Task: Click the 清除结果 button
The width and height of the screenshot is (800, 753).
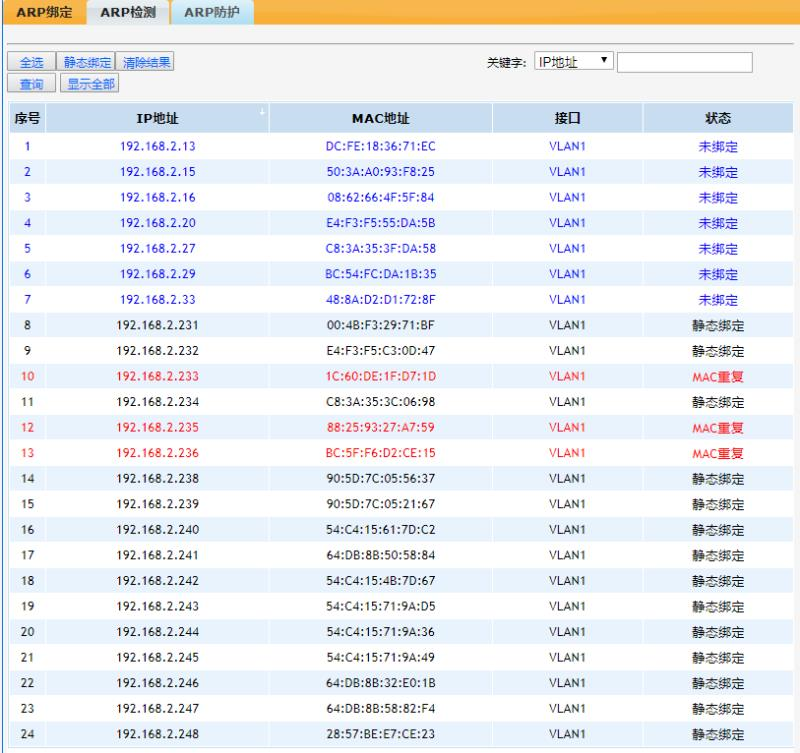Action: 146,63
